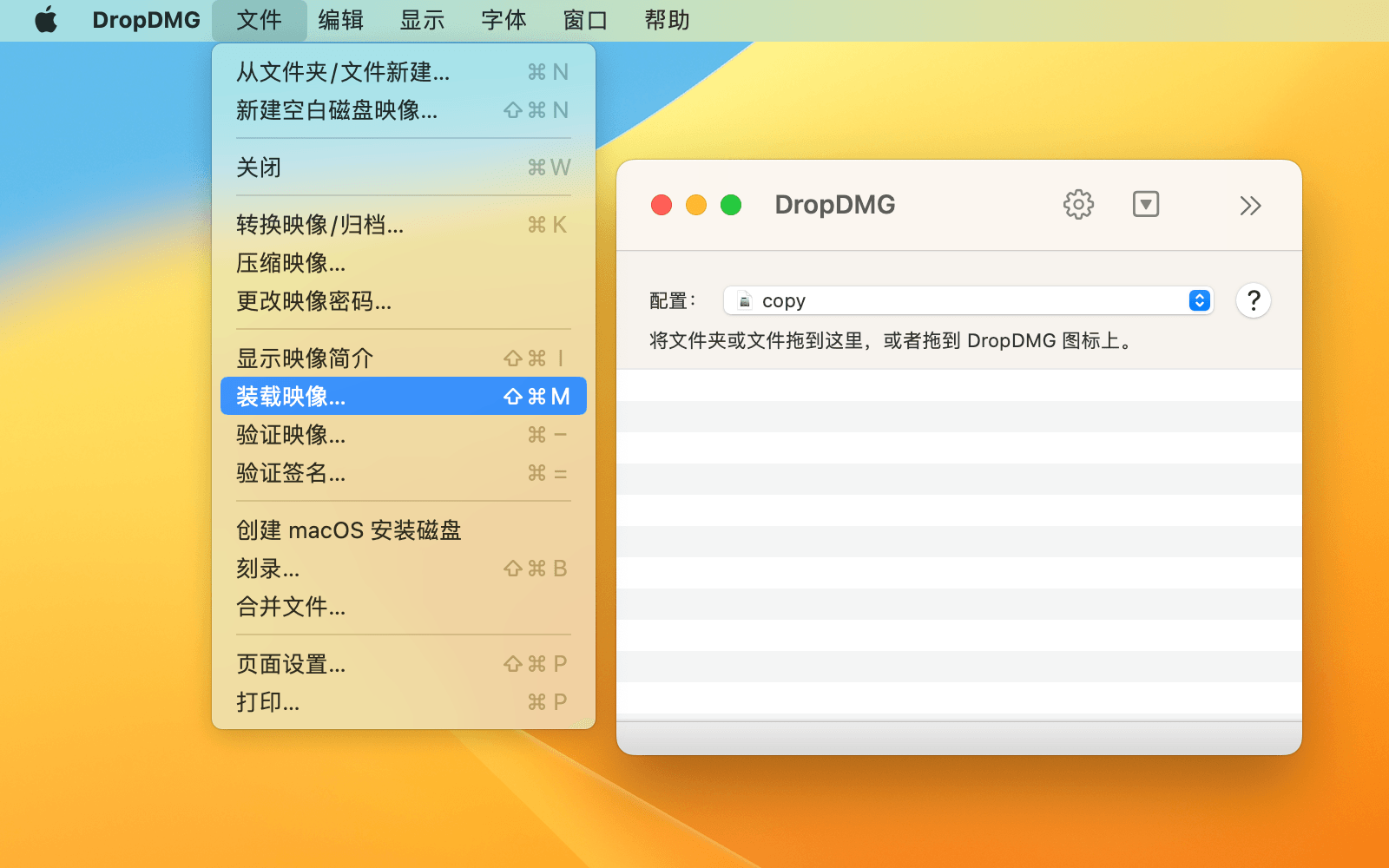
Task: Click the yellow minimize window button
Action: click(696, 205)
